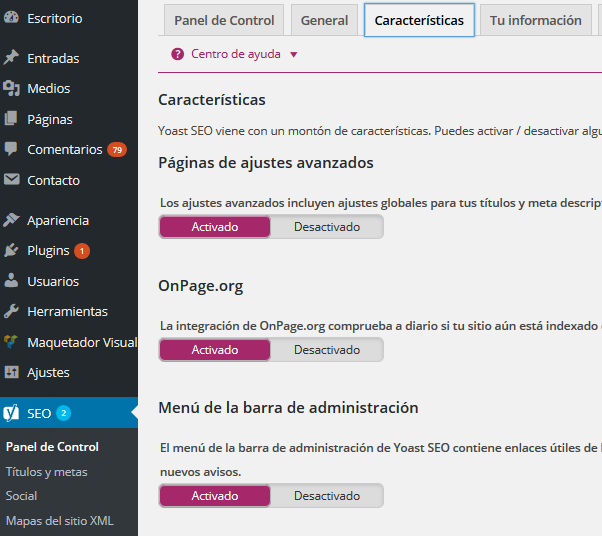Image resolution: width=602 pixels, height=536 pixels.
Task: Activate Páginas de ajustes avanzados
Action: pyautogui.click(x=215, y=227)
